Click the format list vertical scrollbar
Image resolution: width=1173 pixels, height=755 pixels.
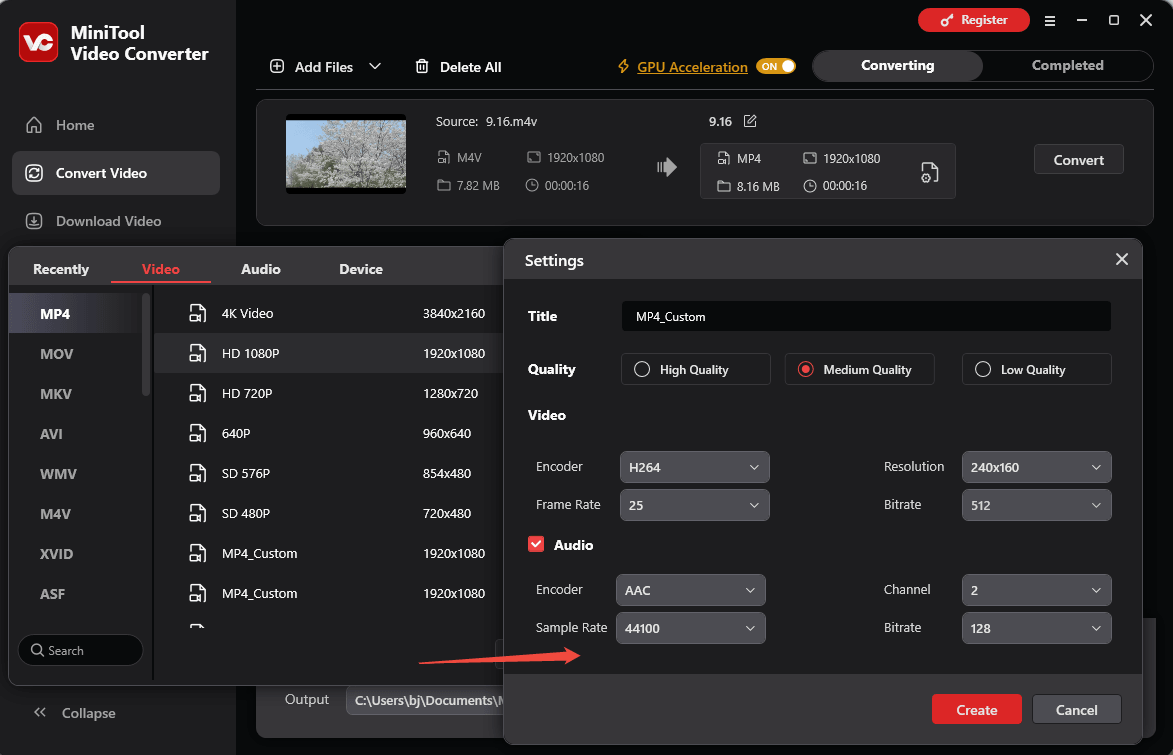tap(146, 344)
